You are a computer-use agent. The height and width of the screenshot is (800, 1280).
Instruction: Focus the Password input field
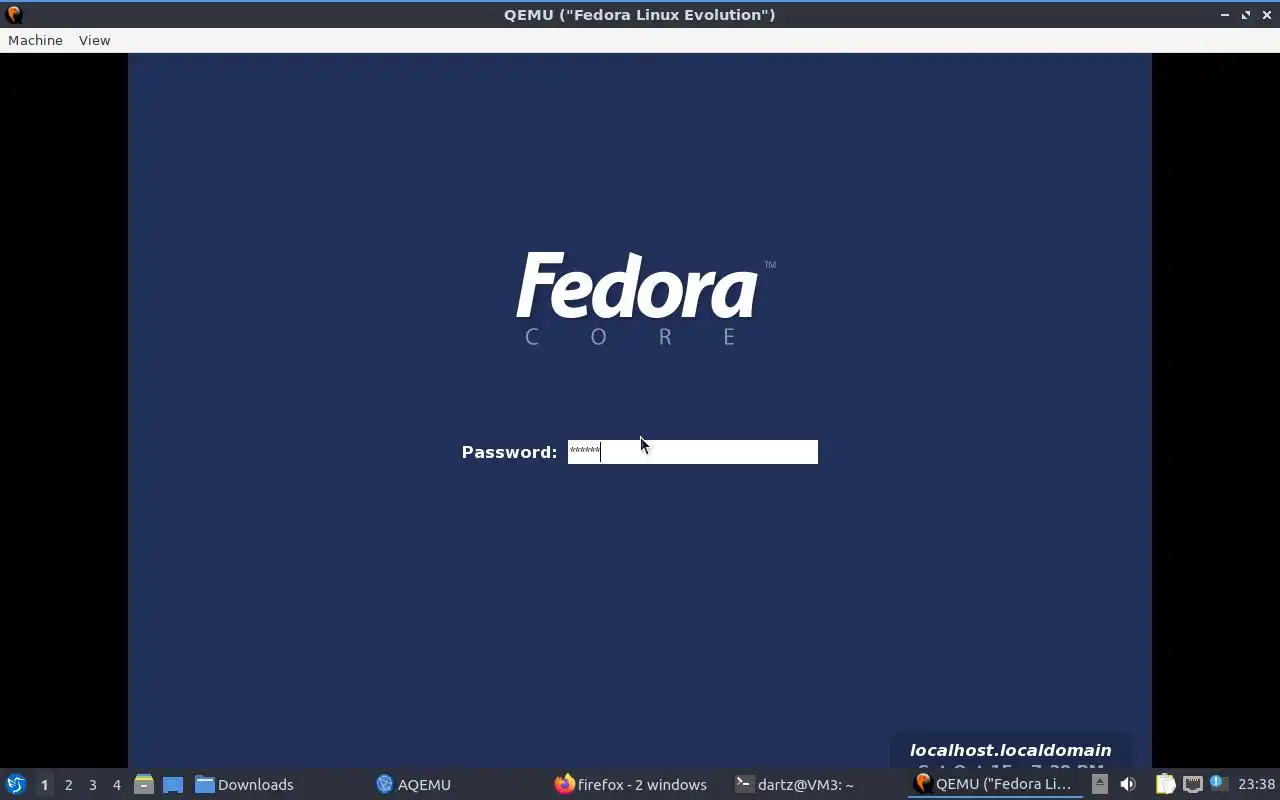point(692,452)
